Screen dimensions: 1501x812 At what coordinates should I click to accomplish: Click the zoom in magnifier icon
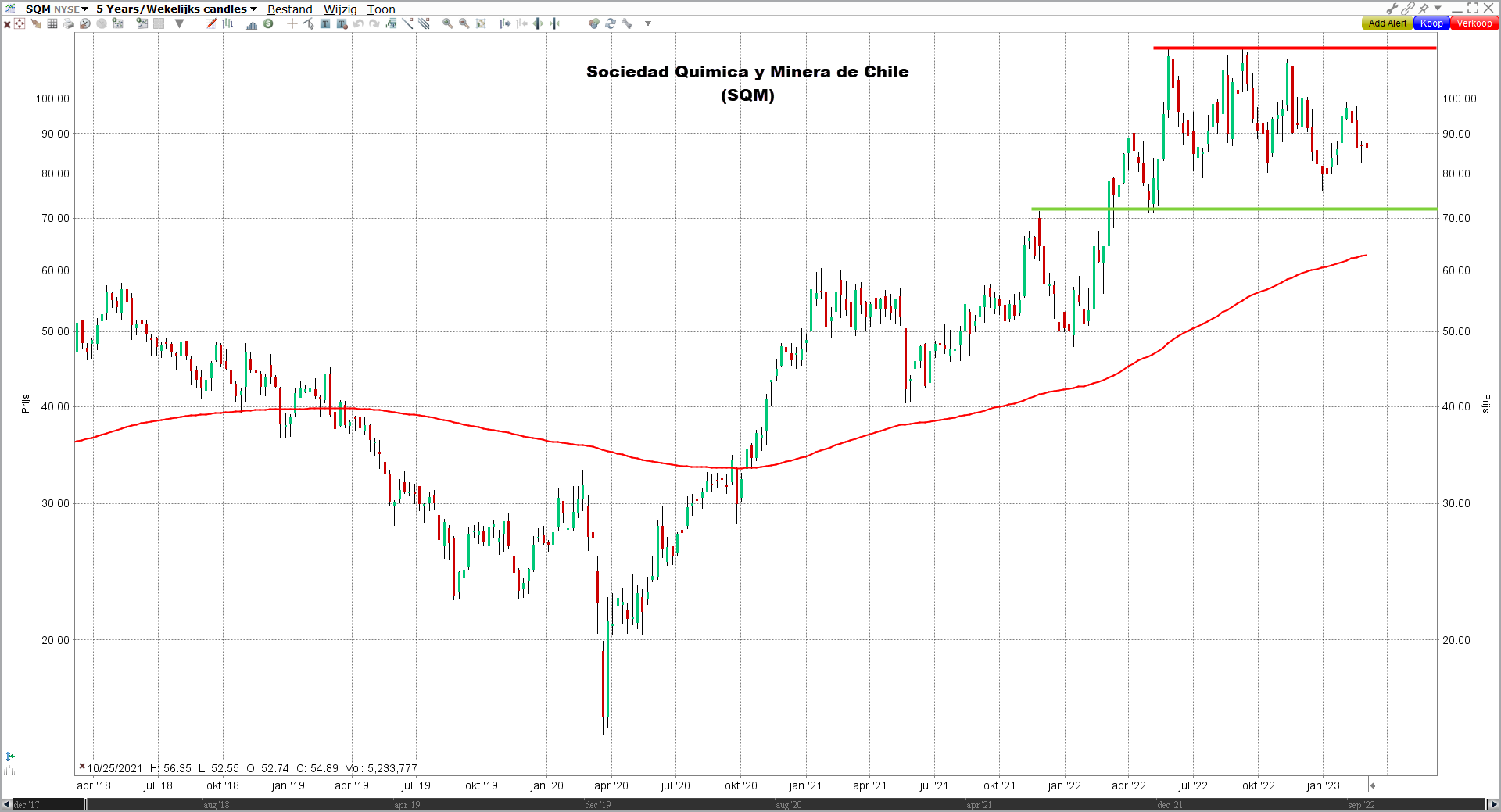[x=448, y=23]
